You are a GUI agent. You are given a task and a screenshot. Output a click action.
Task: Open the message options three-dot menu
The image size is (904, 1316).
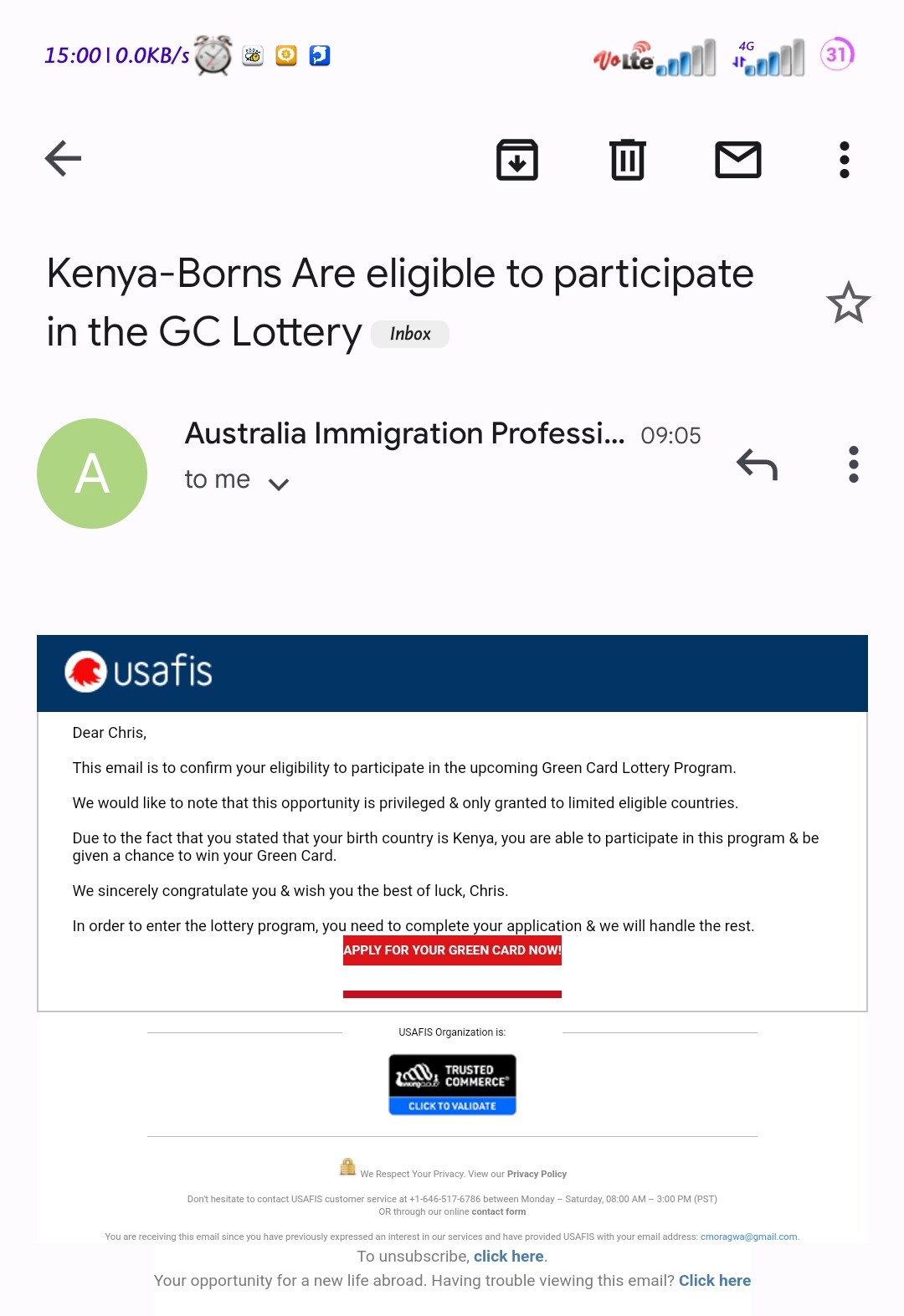pos(854,465)
